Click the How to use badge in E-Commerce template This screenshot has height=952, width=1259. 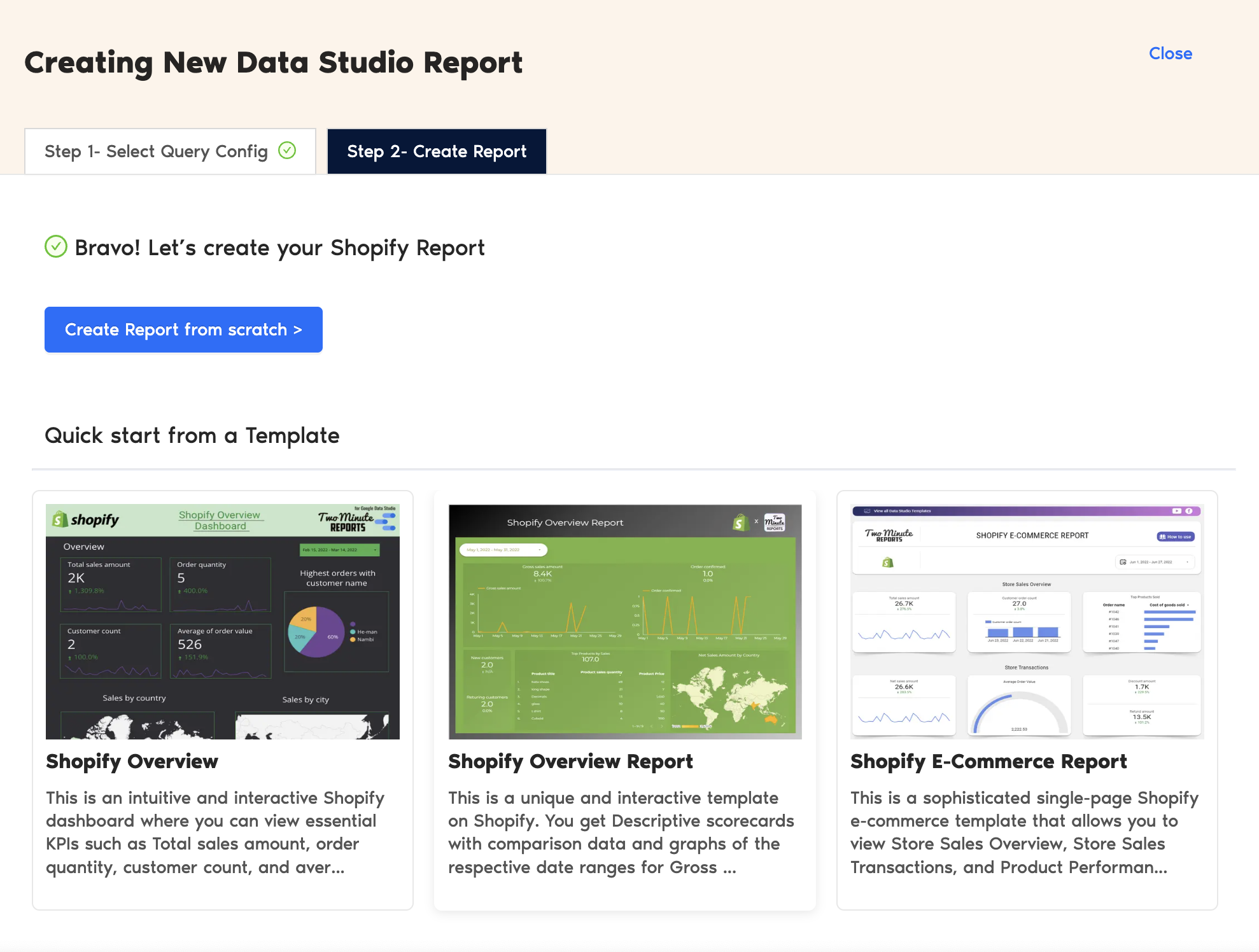click(1175, 536)
